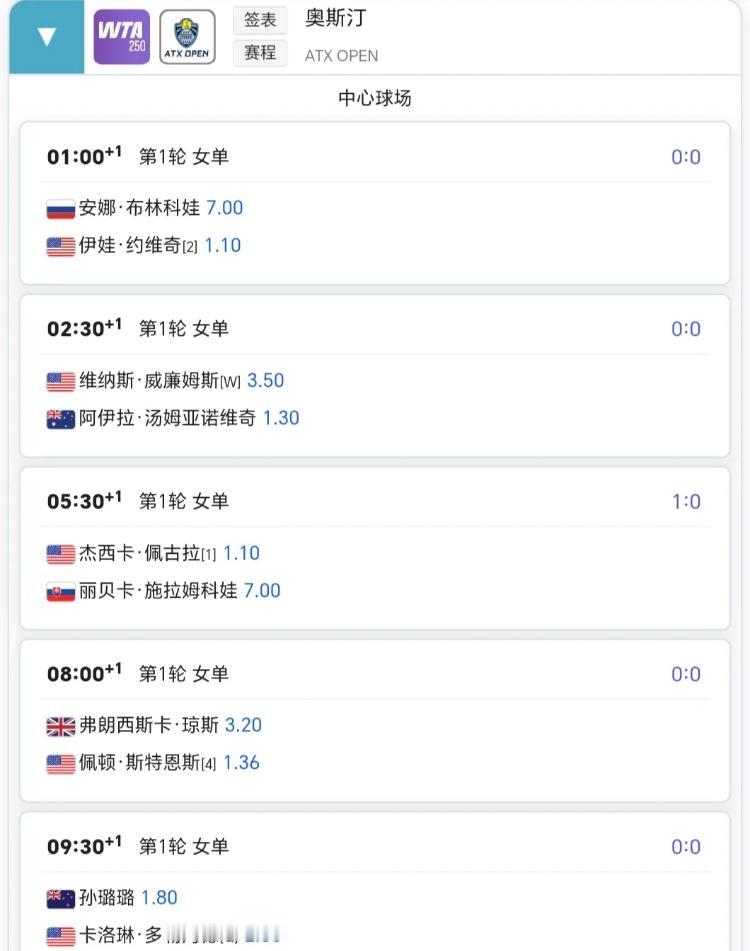Click player name 杰西卡·佩古拉
The height and width of the screenshot is (951, 750).
coord(139,553)
